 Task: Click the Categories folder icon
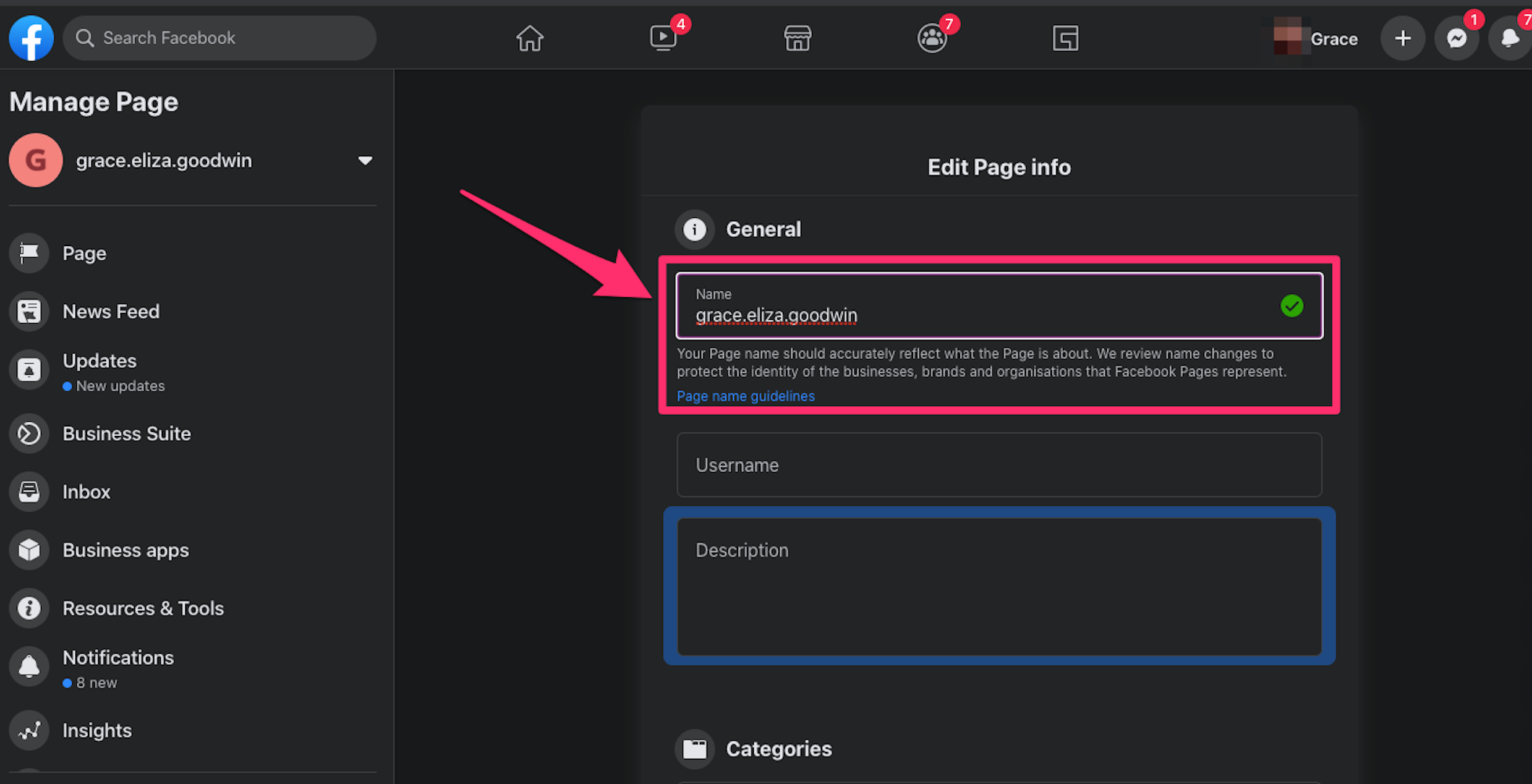point(694,749)
